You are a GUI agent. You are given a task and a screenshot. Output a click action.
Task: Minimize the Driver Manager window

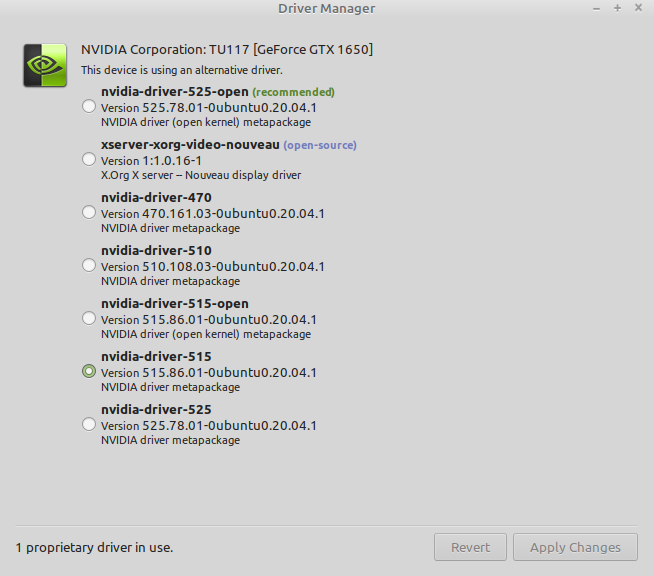point(596,8)
